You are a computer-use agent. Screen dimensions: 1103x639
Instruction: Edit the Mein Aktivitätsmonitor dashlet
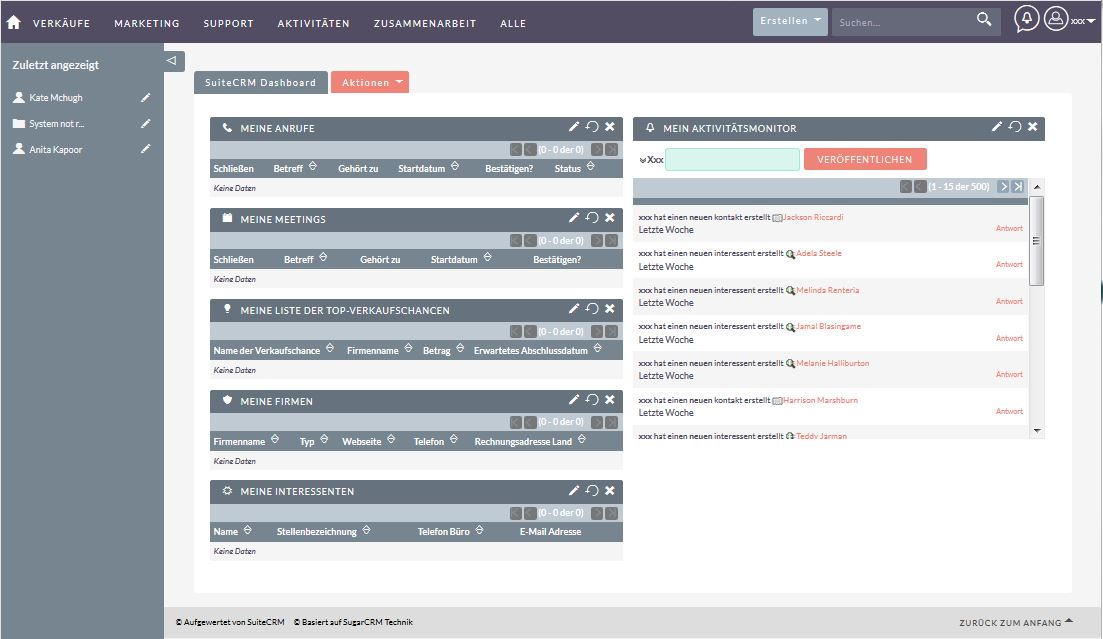pos(997,127)
